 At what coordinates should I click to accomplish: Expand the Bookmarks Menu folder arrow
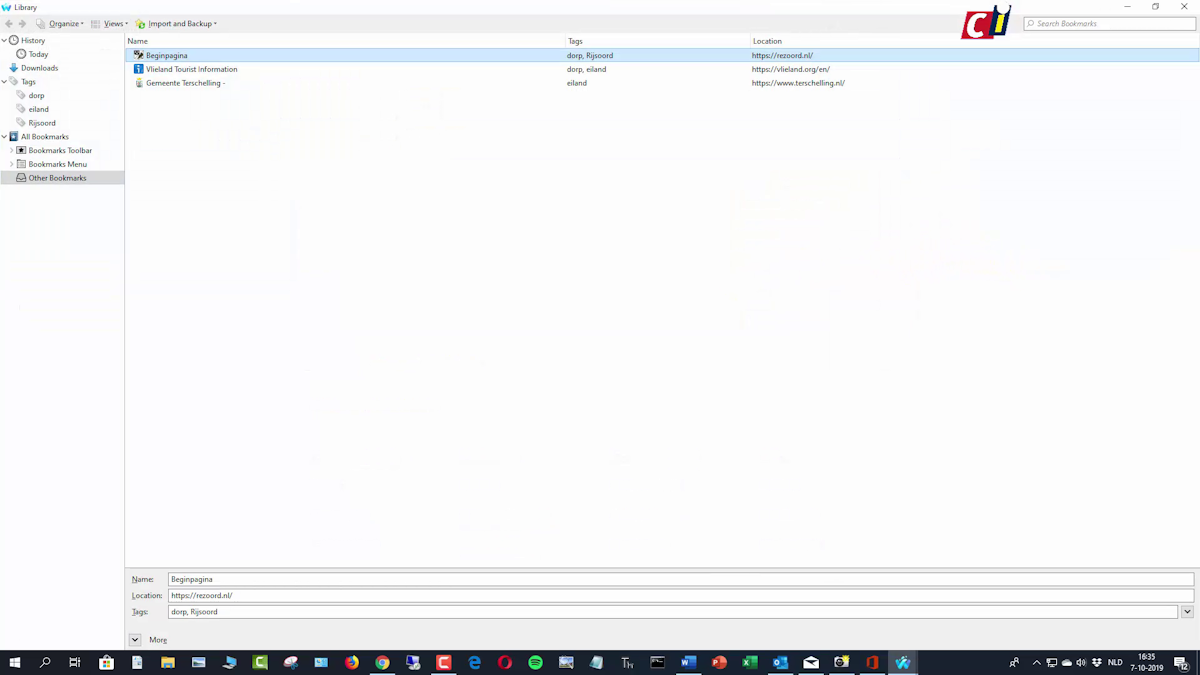[x=11, y=164]
